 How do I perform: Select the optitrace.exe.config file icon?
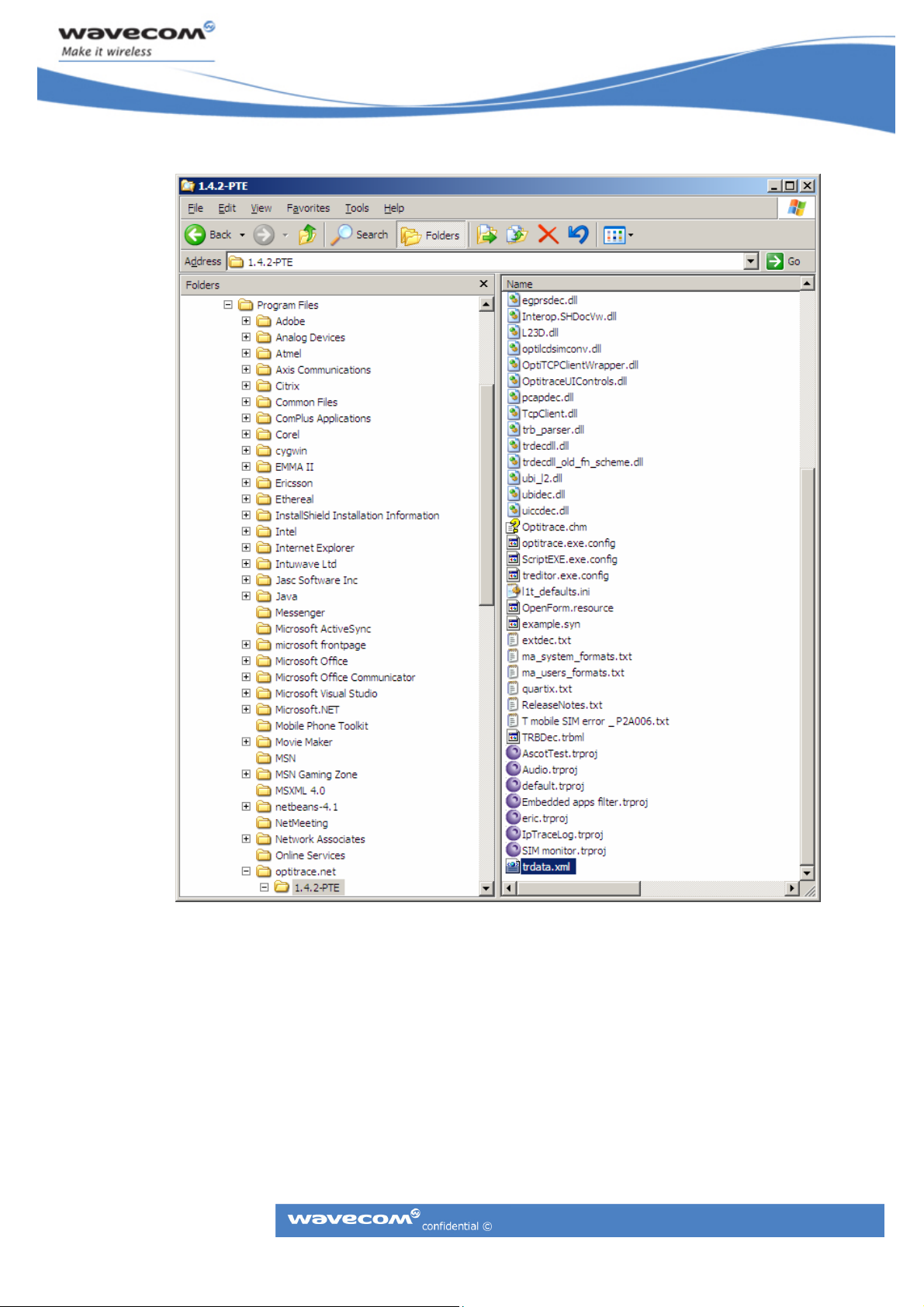point(513,543)
